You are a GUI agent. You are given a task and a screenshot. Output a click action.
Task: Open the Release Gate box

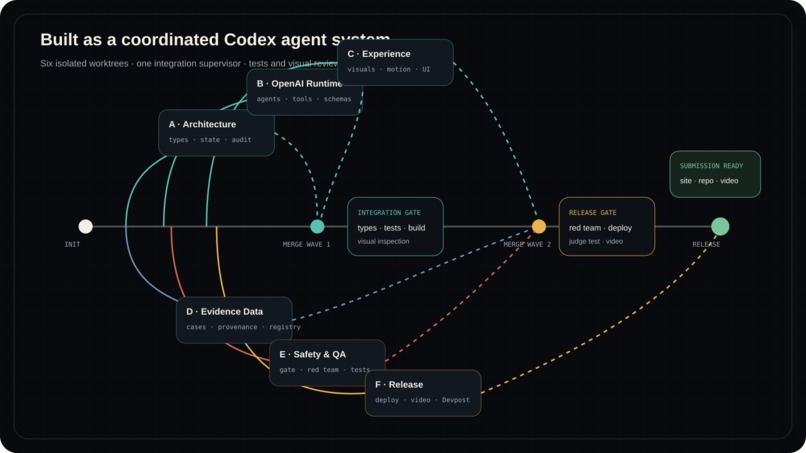click(607, 226)
